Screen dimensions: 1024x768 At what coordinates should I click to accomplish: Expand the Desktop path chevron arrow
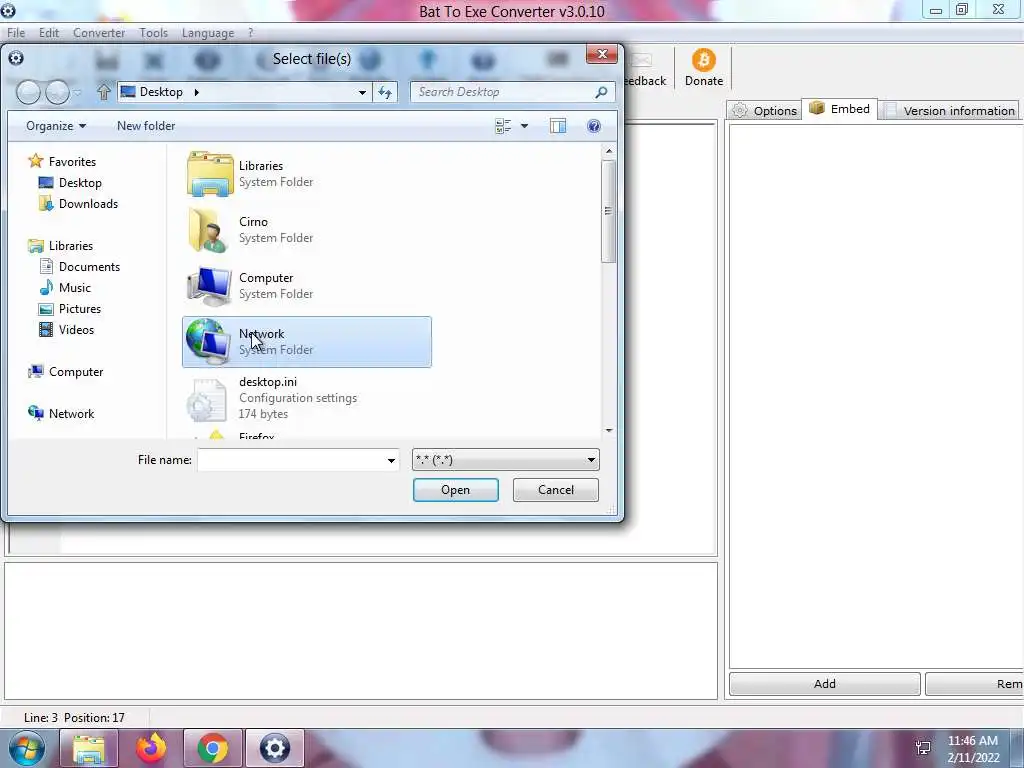point(196,92)
